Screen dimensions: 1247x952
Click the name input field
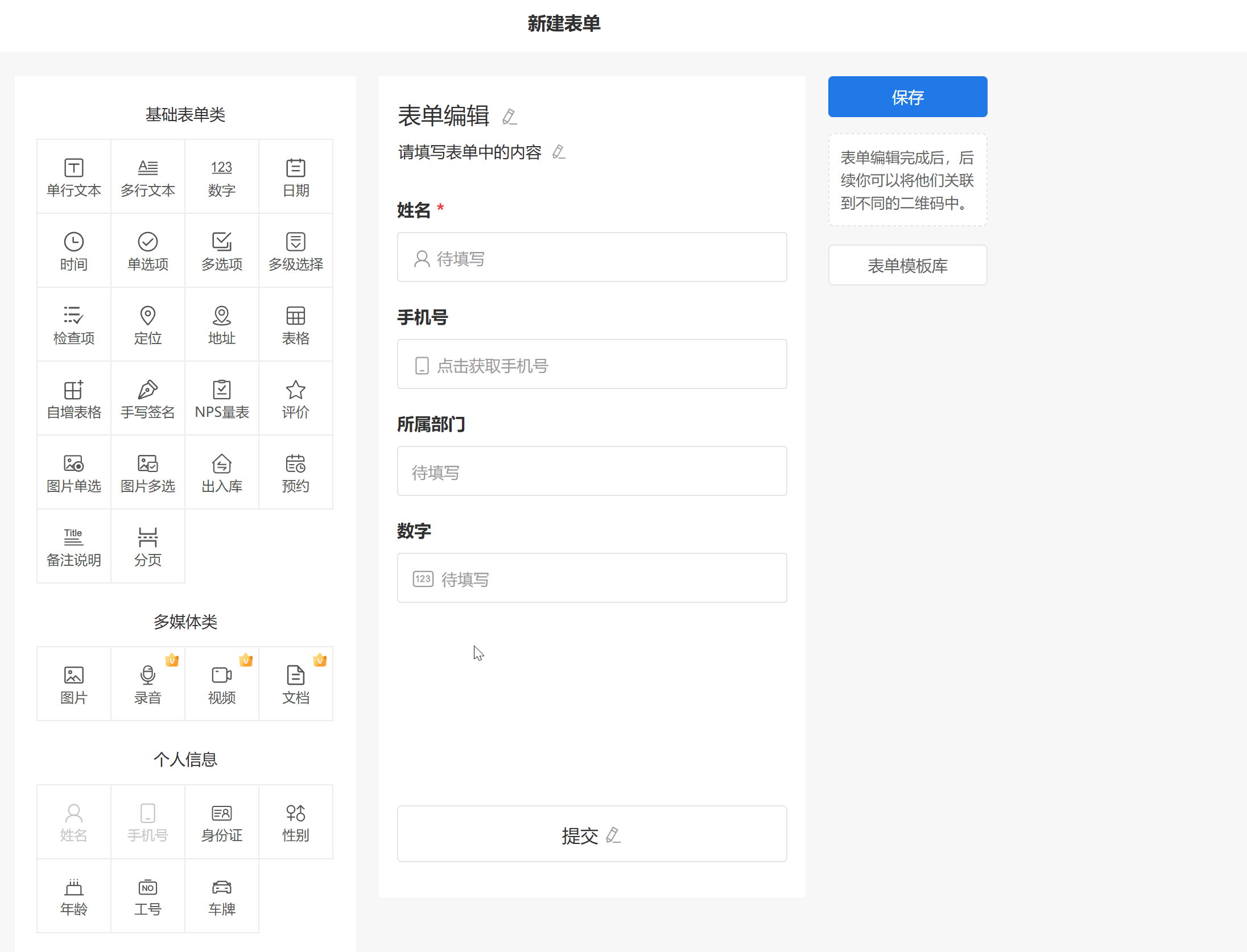coord(592,258)
